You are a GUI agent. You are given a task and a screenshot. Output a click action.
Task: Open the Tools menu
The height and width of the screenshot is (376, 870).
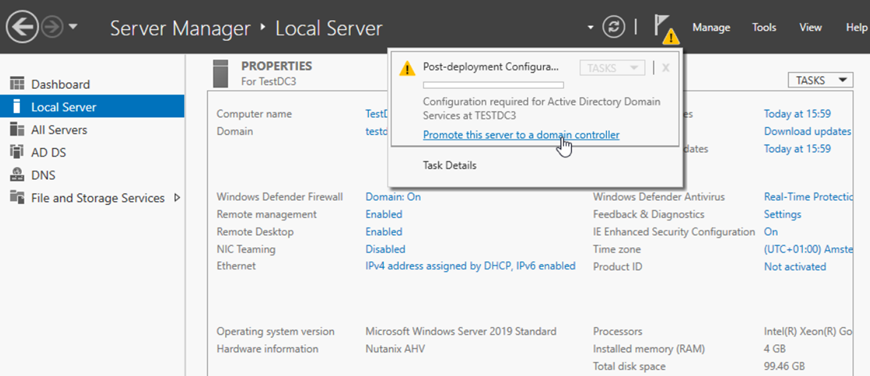[764, 28]
